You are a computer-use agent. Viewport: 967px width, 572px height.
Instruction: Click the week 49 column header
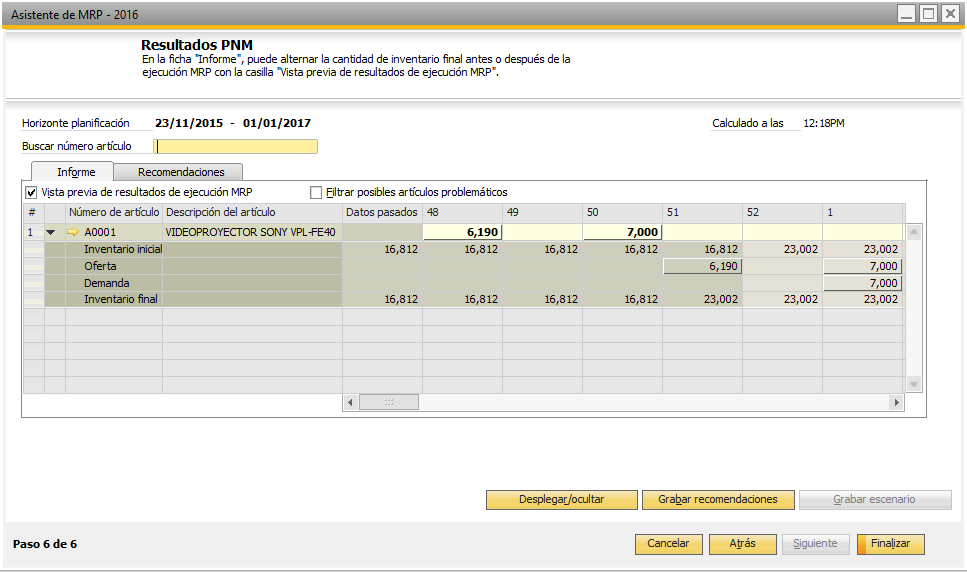(x=543, y=213)
